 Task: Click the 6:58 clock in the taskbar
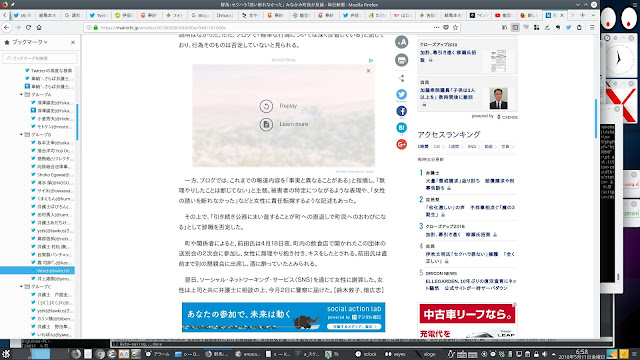(x=581, y=354)
